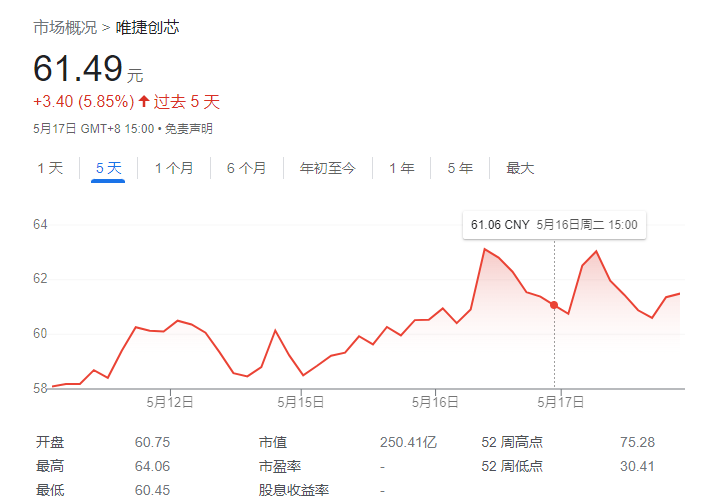Click the 5月16日 axis label

tap(435, 402)
